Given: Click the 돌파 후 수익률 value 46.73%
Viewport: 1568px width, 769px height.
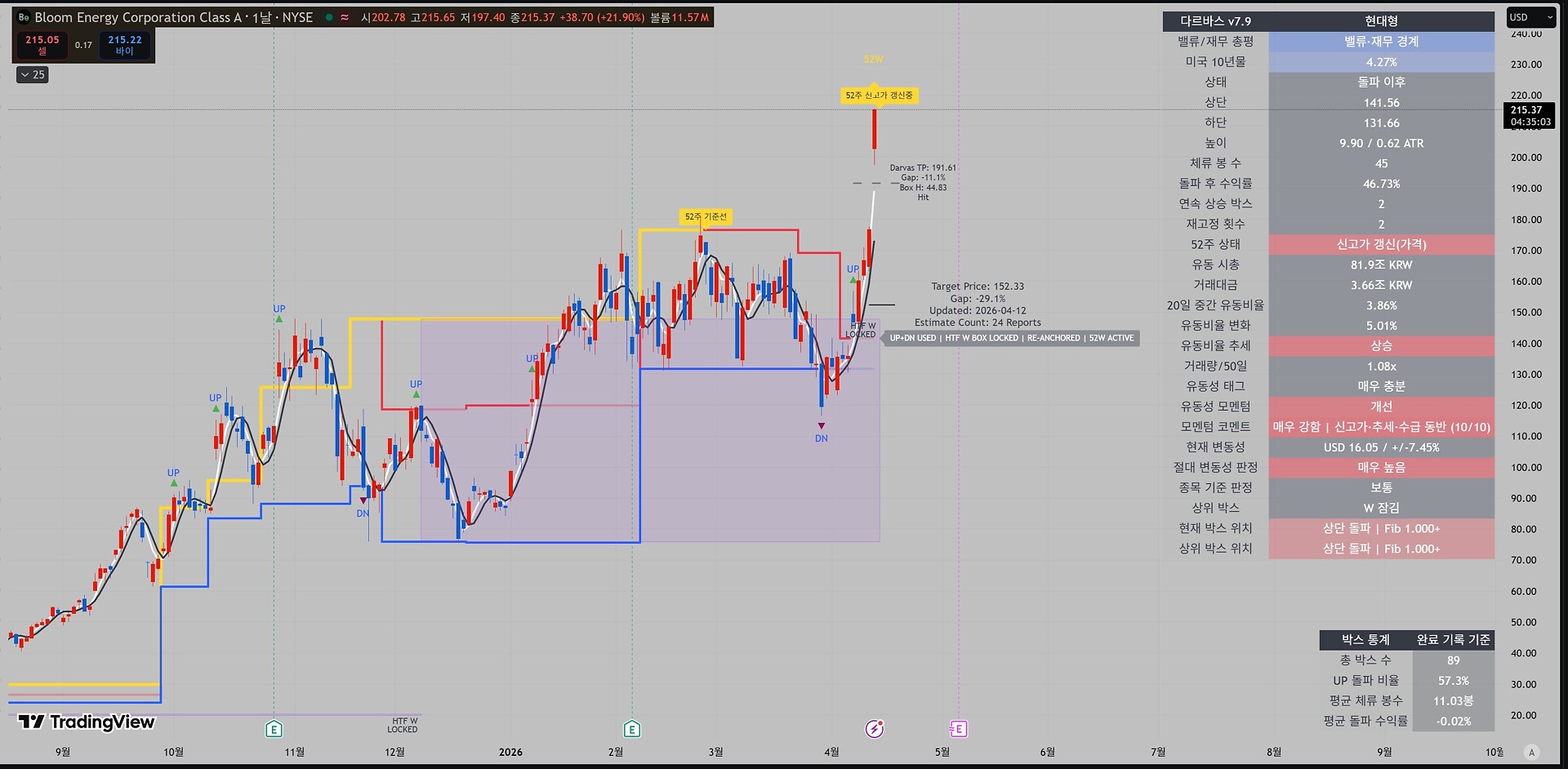Looking at the screenshot, I should (x=1381, y=184).
